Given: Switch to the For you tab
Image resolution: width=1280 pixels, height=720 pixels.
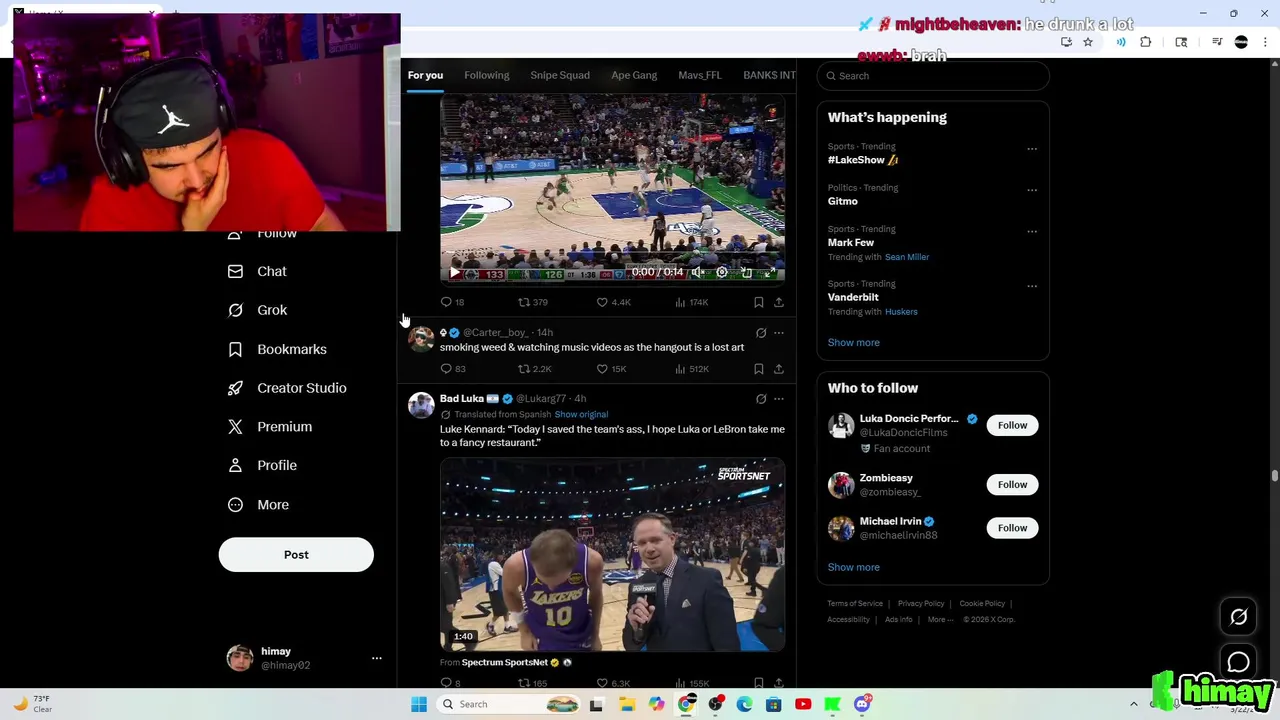Looking at the screenshot, I should (x=425, y=75).
